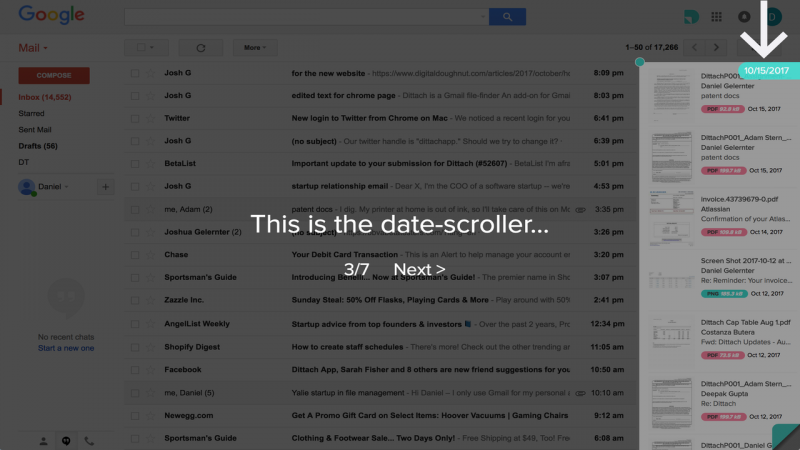
Task: Open 'New login to Twitter' email
Action: (x=381, y=118)
